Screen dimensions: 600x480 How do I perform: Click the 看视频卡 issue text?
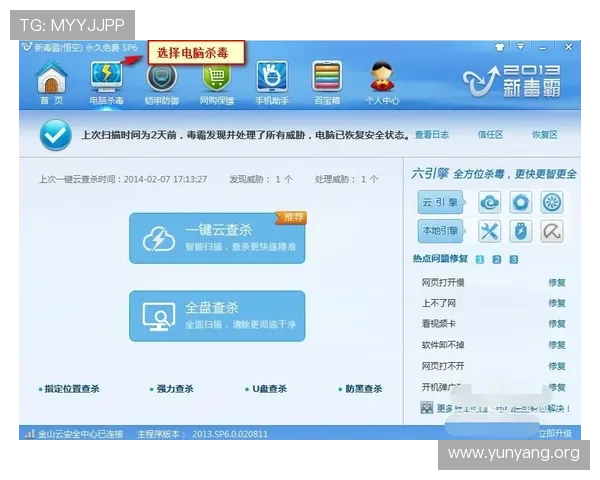[439, 324]
